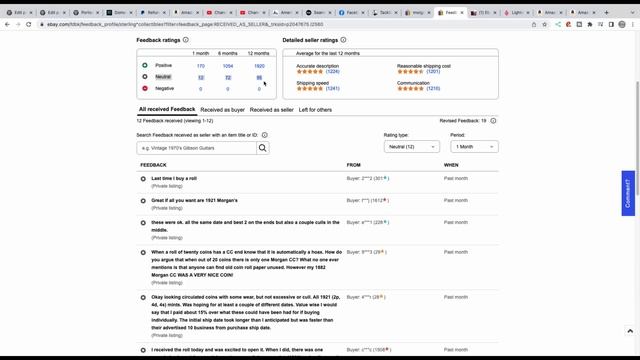Click the green Positive rating icon
640x360 pixels.
coord(145,65)
